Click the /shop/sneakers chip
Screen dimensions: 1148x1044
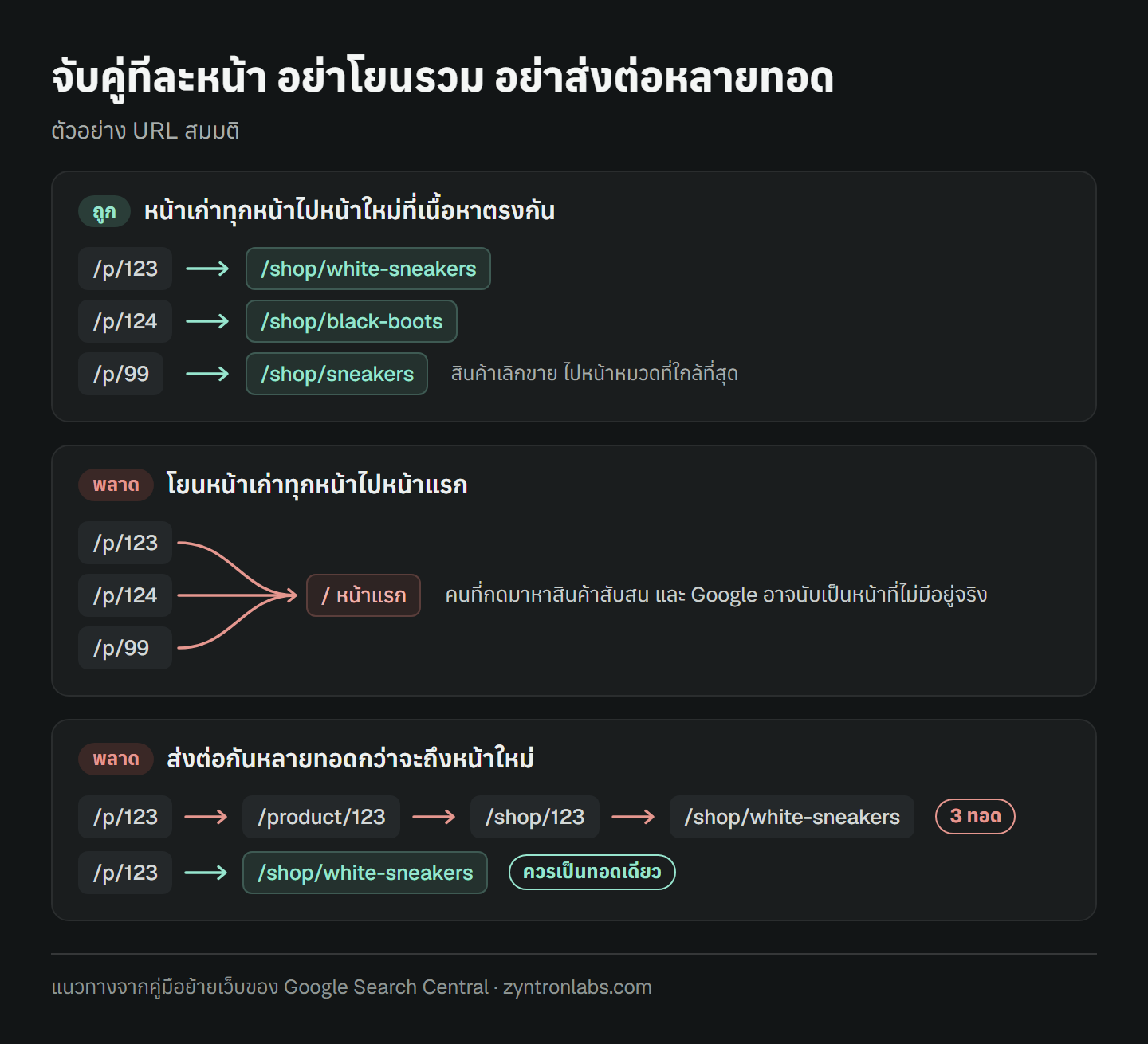(x=336, y=374)
